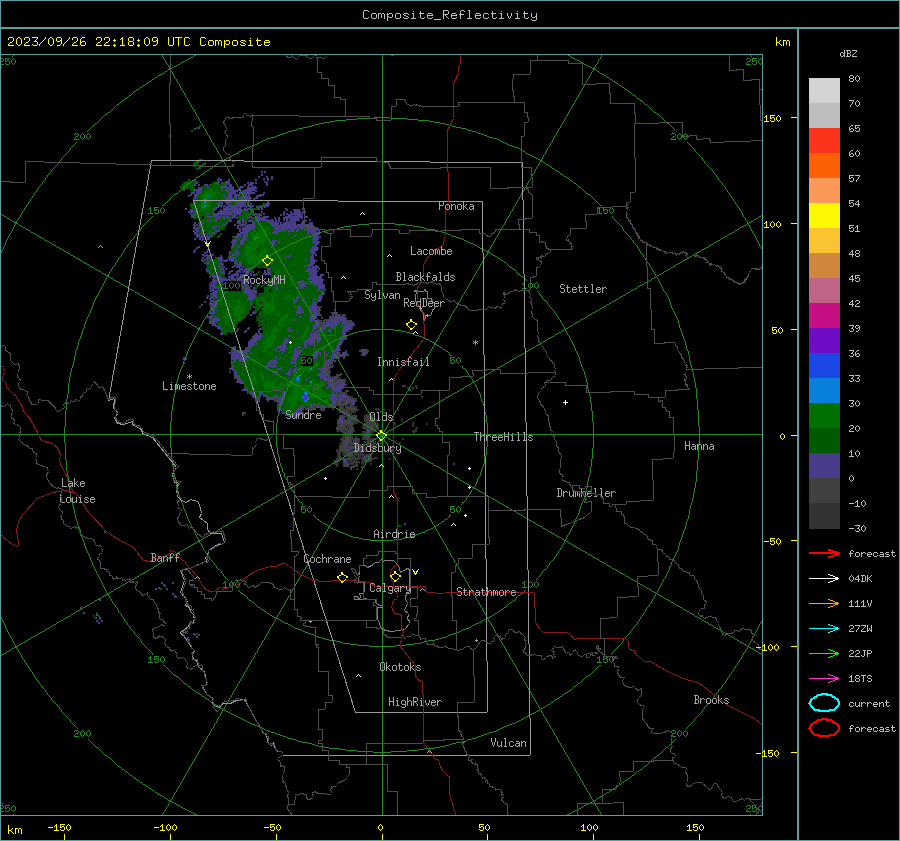Click the cyan 27ZW arrow in legend
900x841 pixels.
coord(824,629)
